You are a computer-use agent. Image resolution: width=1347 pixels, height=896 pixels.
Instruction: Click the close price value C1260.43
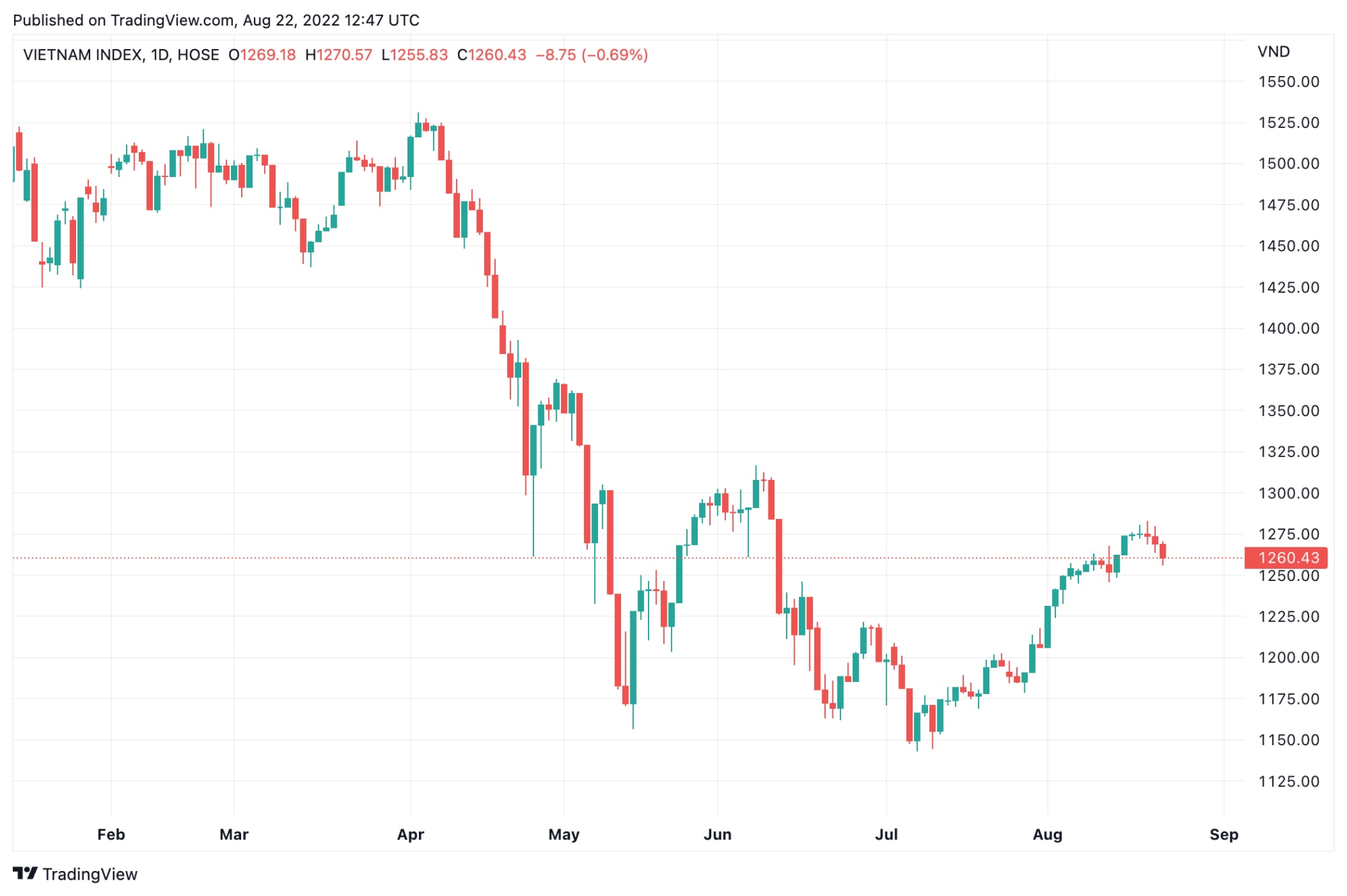[492, 55]
